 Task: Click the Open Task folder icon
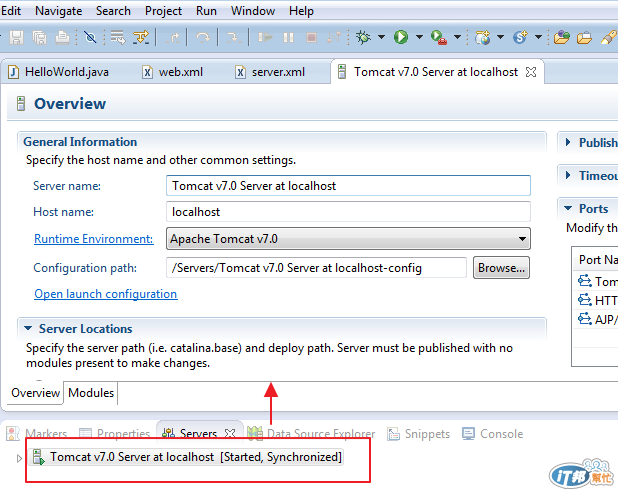pyautogui.click(x=584, y=37)
